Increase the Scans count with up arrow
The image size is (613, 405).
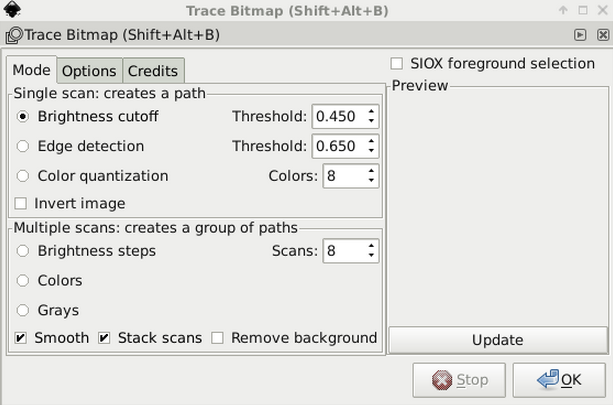pyautogui.click(x=371, y=246)
